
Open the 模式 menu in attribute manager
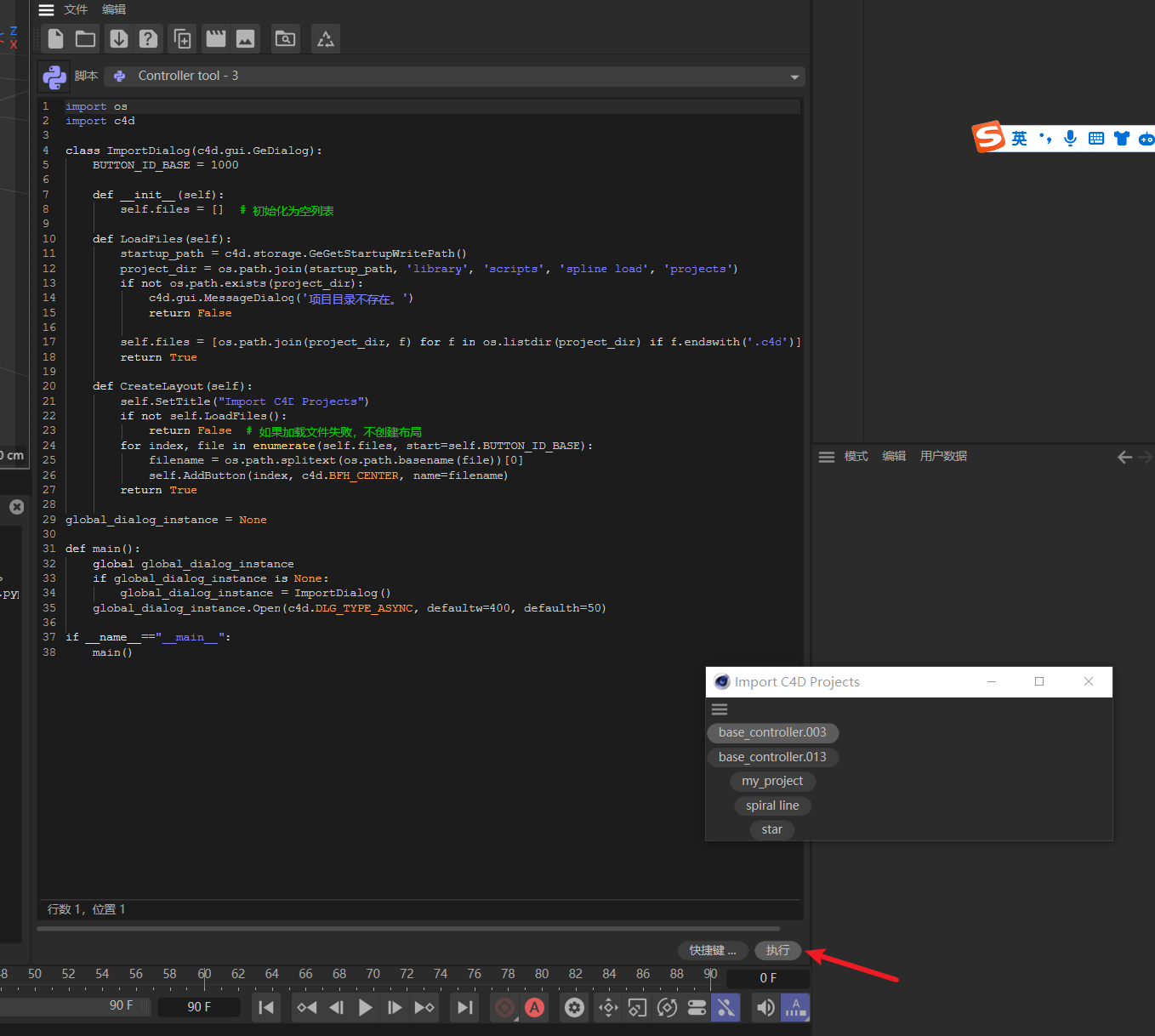pyautogui.click(x=856, y=456)
